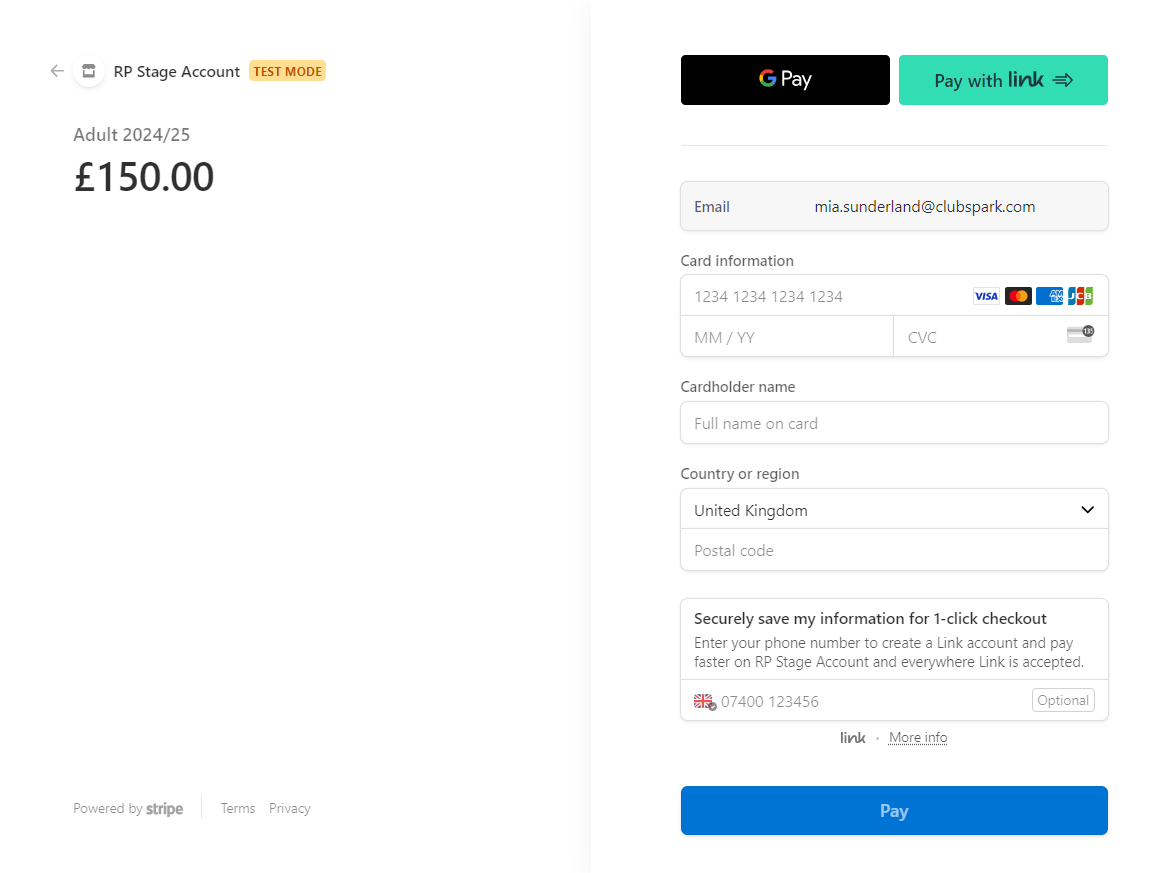The width and height of the screenshot is (1173, 873).
Task: Focus the card number field
Action: [x=823, y=296]
